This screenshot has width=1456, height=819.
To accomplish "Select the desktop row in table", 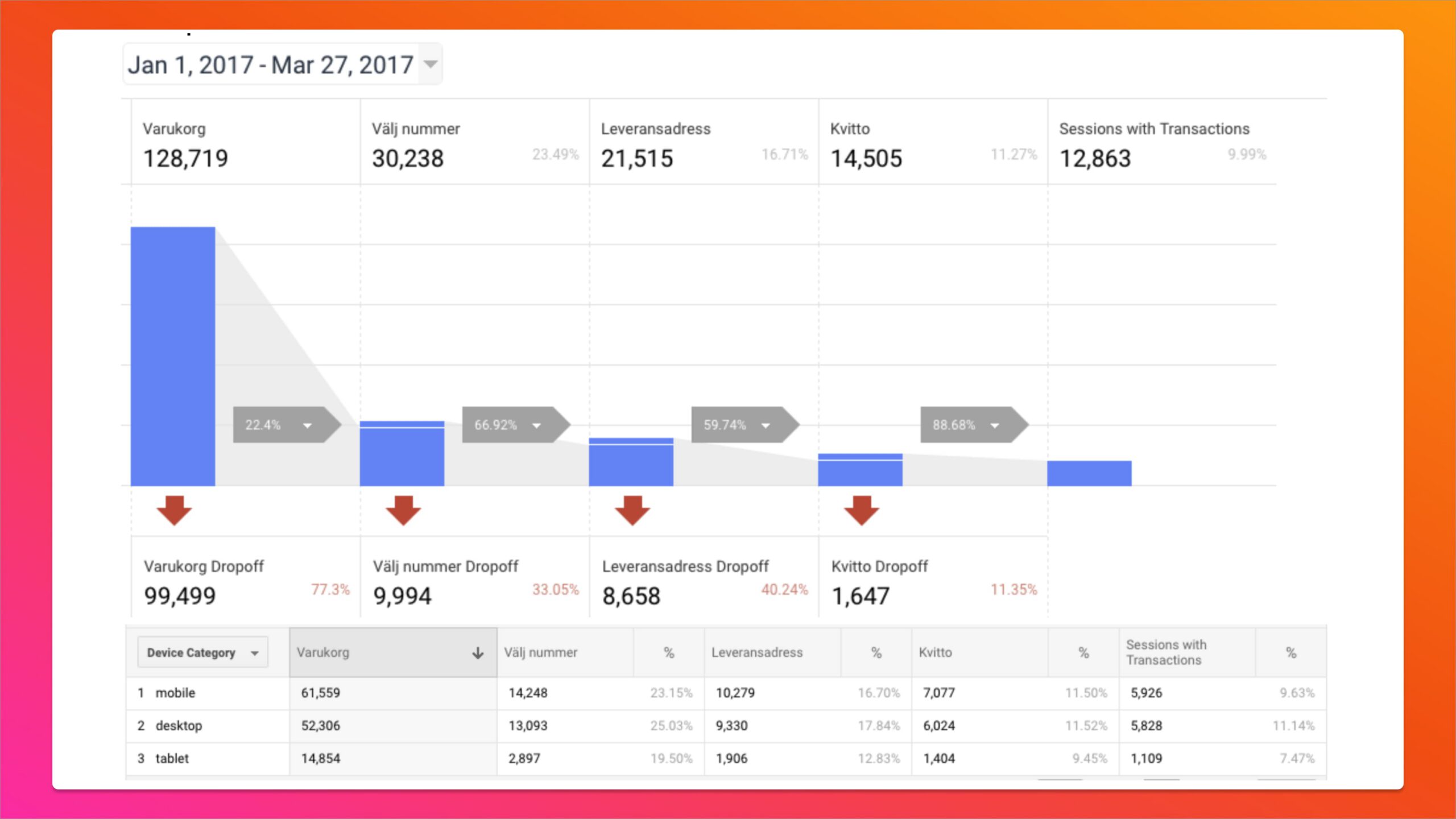I will [x=179, y=726].
